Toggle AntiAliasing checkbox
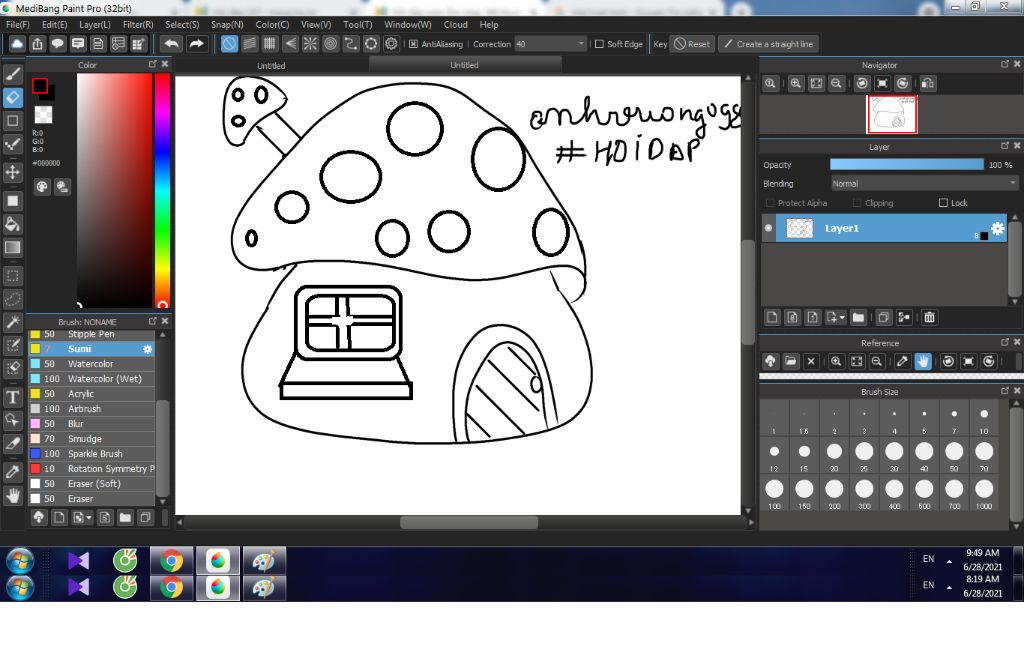Image resolution: width=1024 pixels, height=661 pixels. tap(413, 44)
